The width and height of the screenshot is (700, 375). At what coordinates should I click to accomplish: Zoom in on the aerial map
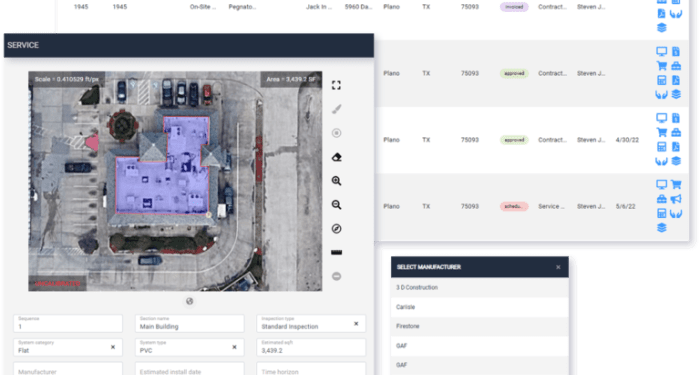337,181
